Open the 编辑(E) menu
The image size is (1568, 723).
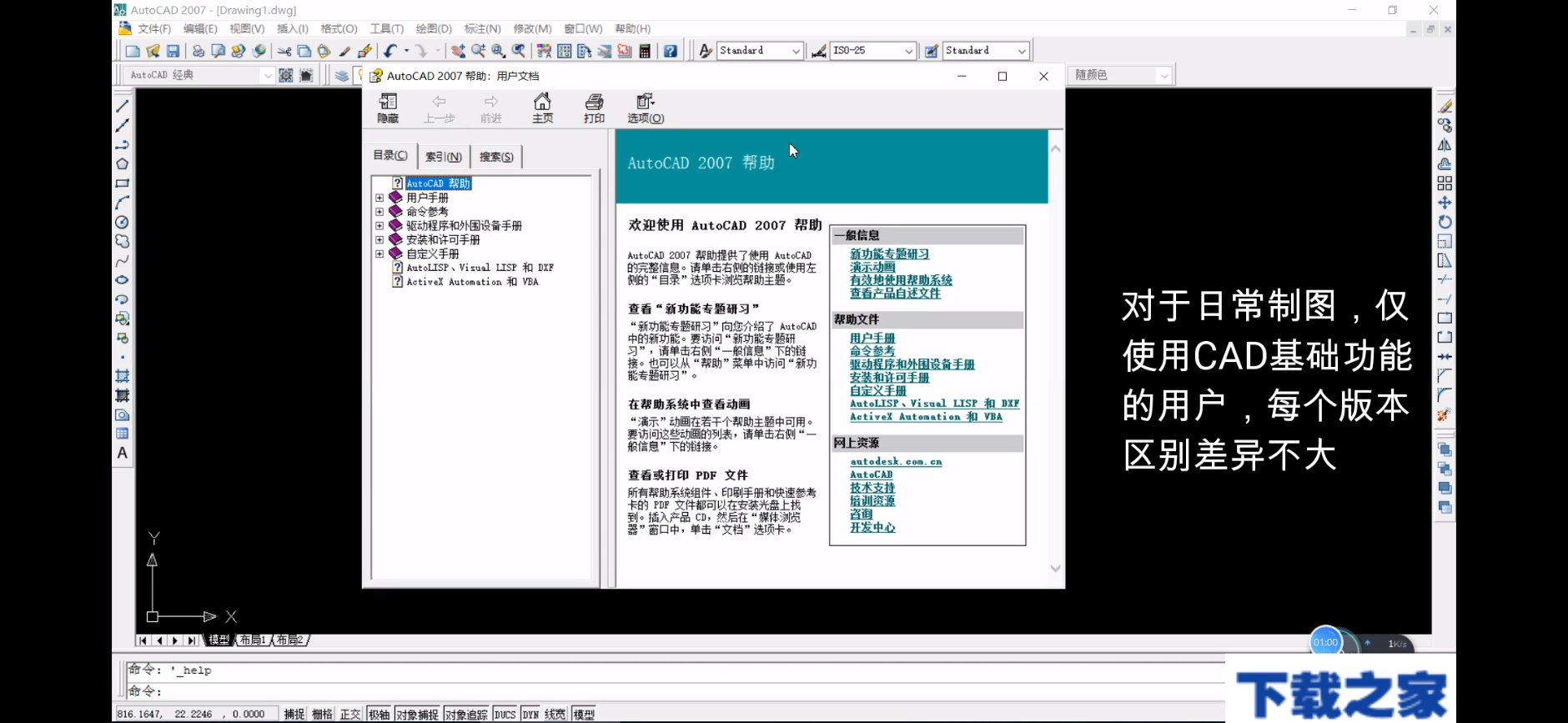coord(200,28)
